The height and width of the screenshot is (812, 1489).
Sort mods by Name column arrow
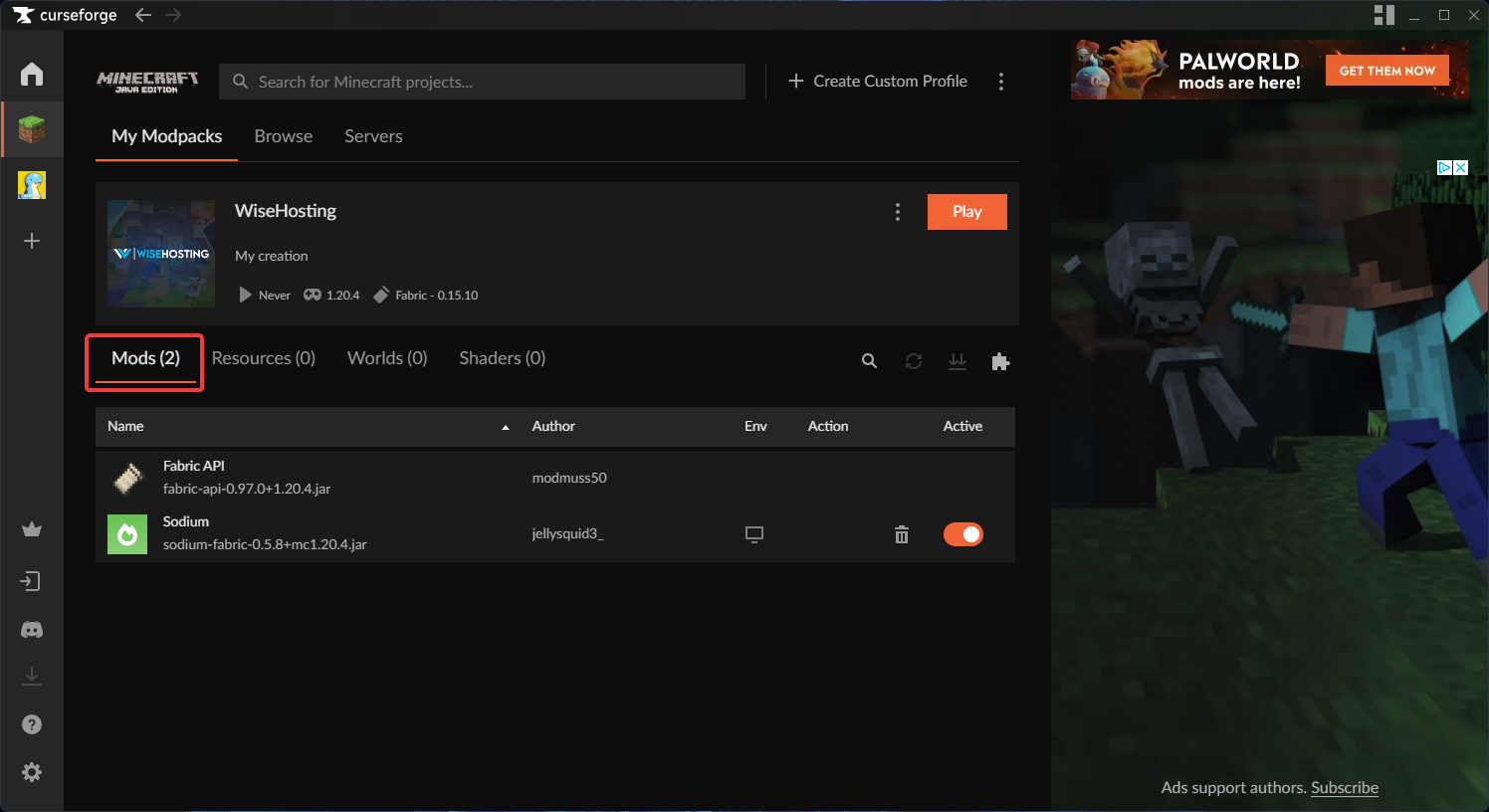coord(506,427)
